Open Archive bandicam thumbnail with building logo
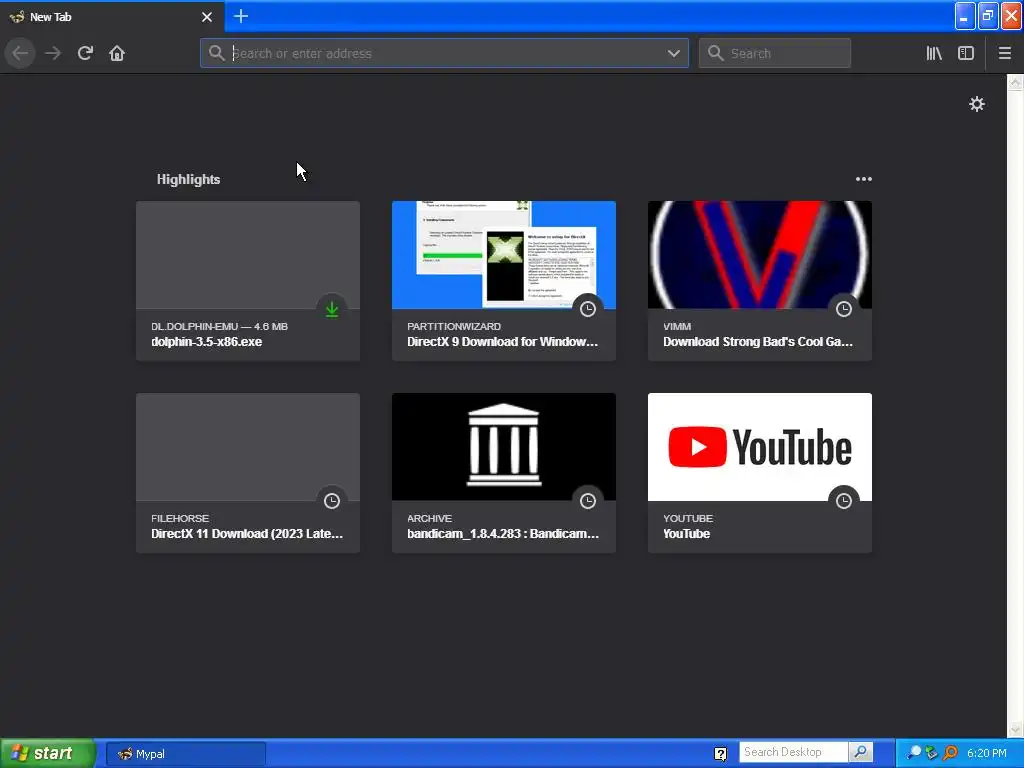Viewport: 1024px width, 768px height. pos(504,447)
